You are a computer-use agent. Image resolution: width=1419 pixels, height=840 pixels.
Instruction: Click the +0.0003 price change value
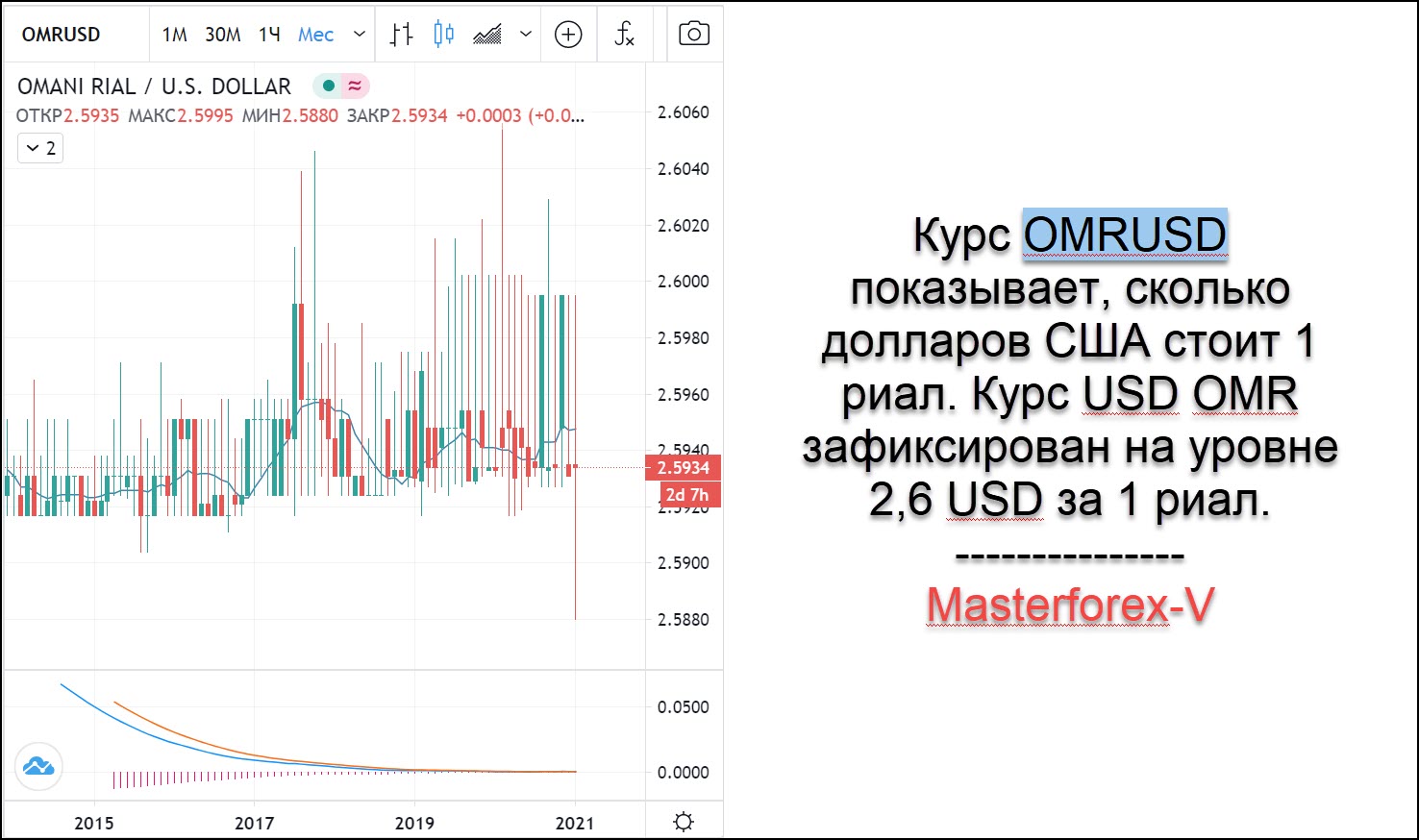[488, 115]
